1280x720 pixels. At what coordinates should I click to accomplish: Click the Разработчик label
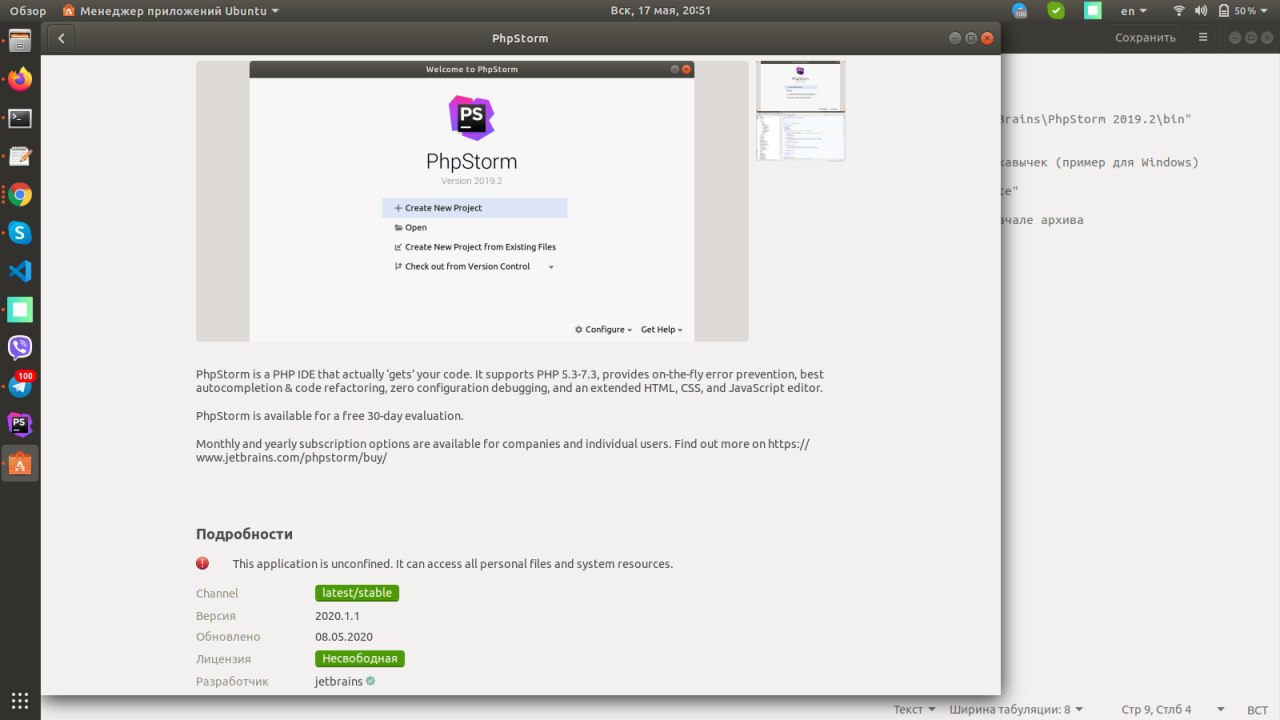[x=231, y=681]
